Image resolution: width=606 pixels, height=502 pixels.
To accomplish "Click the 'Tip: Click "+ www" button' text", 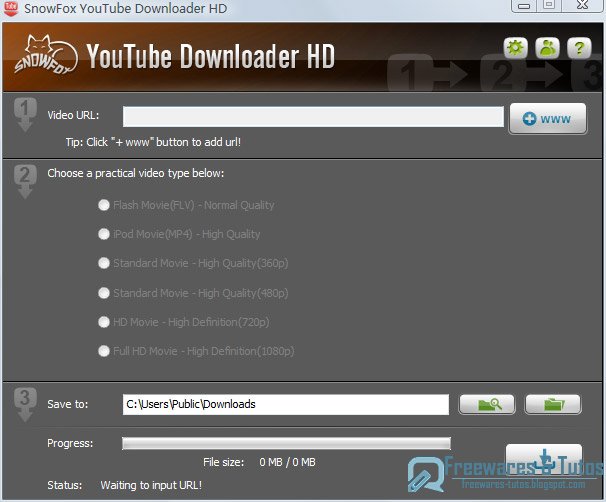I will (x=153, y=142).
